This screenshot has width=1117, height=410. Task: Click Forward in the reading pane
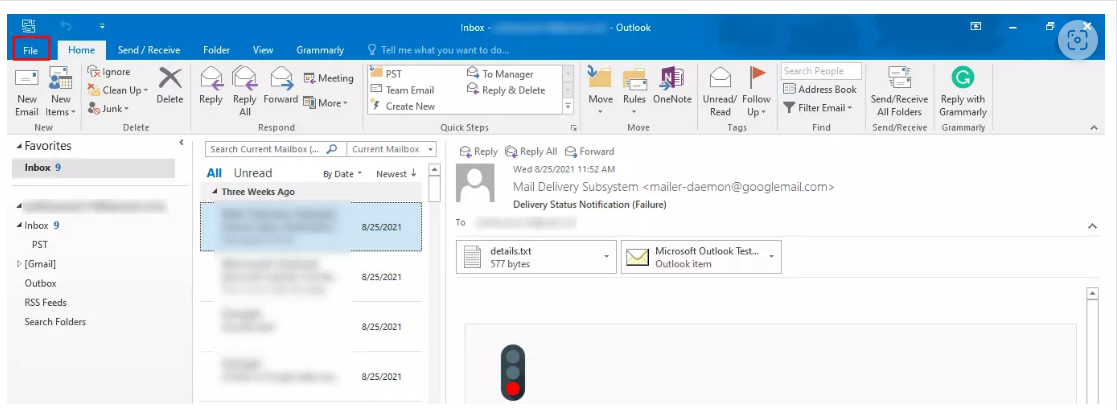[589, 152]
